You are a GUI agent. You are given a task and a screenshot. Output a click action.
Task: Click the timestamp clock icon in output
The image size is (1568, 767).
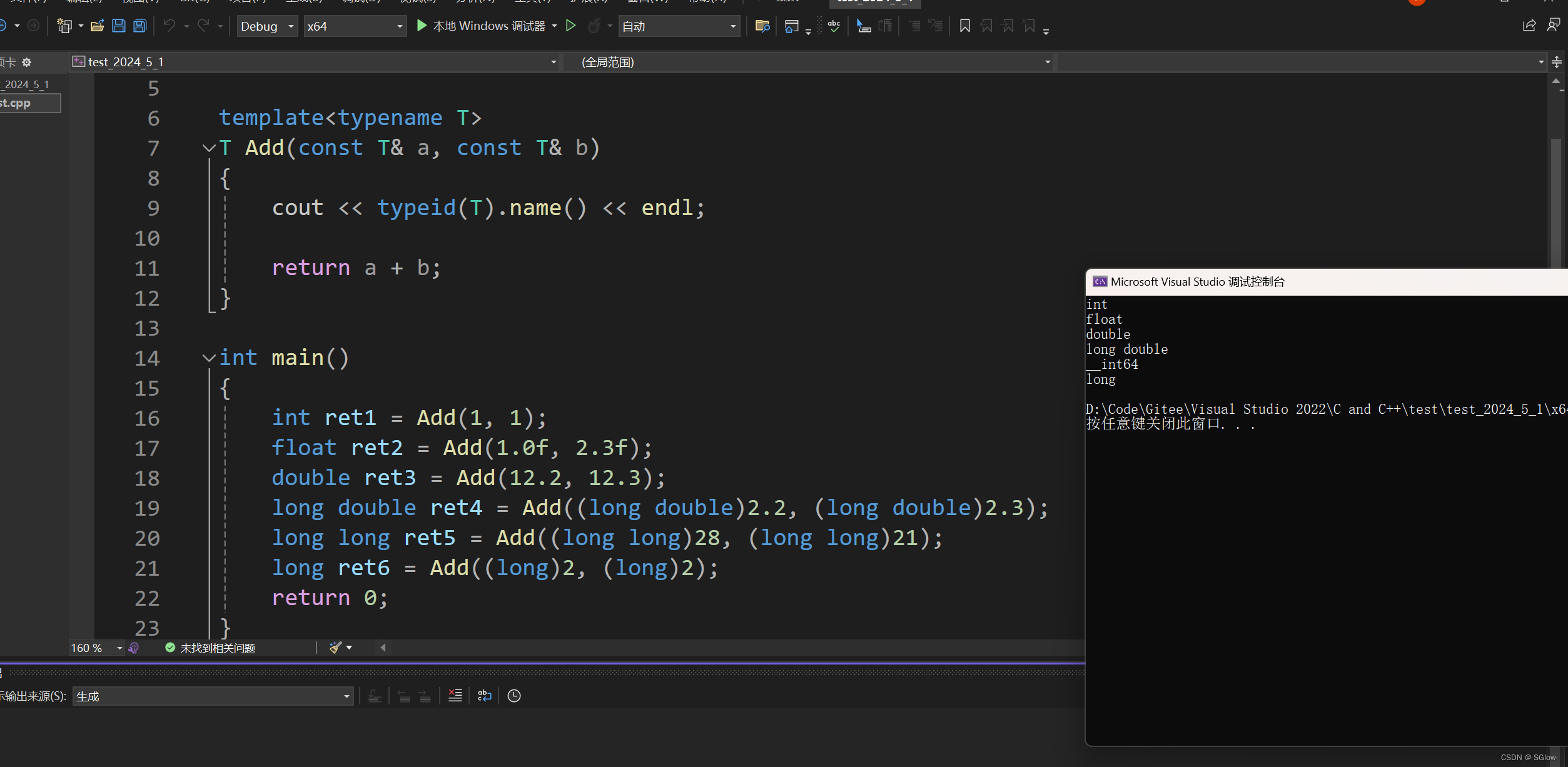[x=514, y=696]
